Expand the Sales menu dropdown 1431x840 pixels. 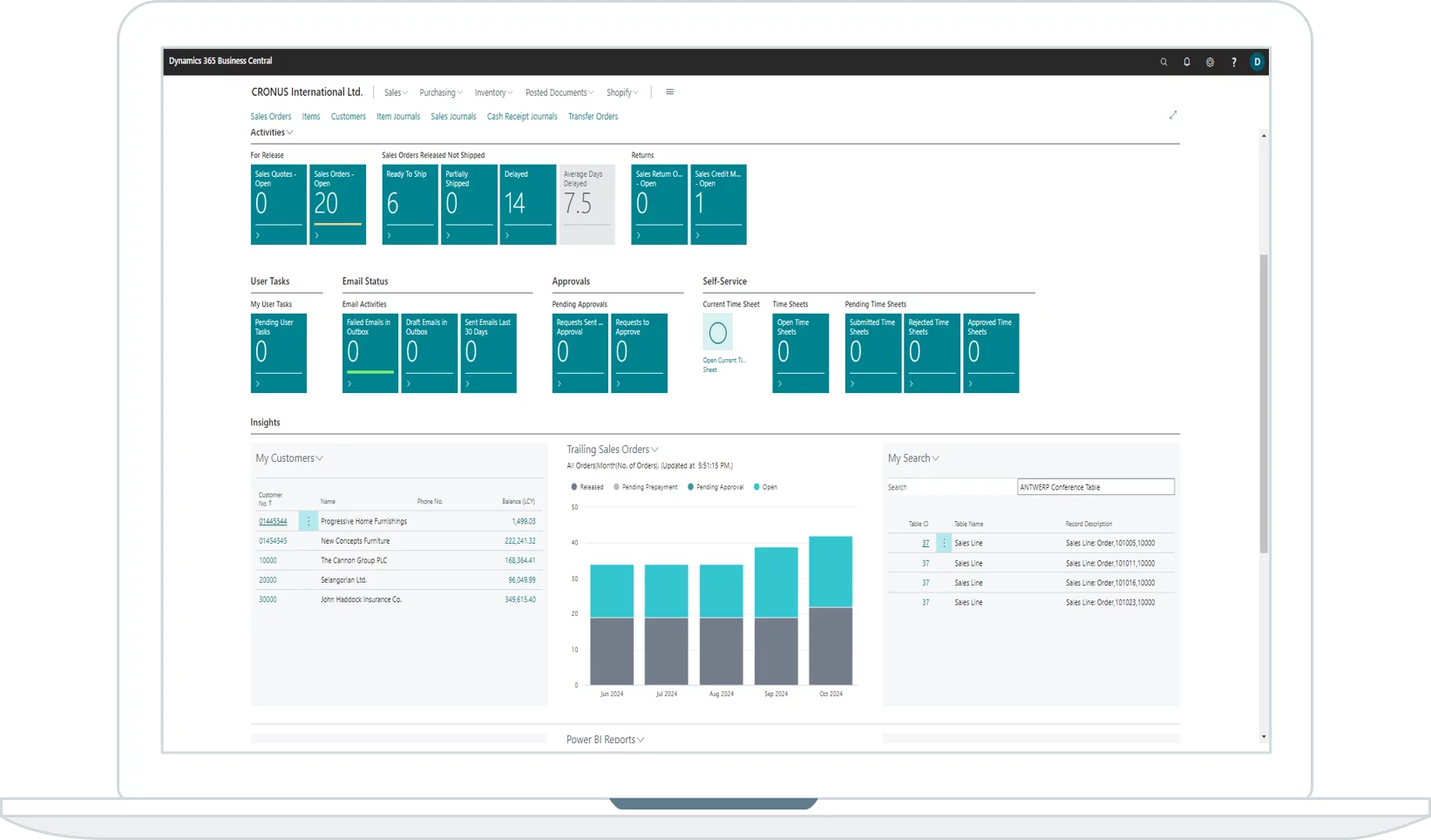pyautogui.click(x=396, y=92)
